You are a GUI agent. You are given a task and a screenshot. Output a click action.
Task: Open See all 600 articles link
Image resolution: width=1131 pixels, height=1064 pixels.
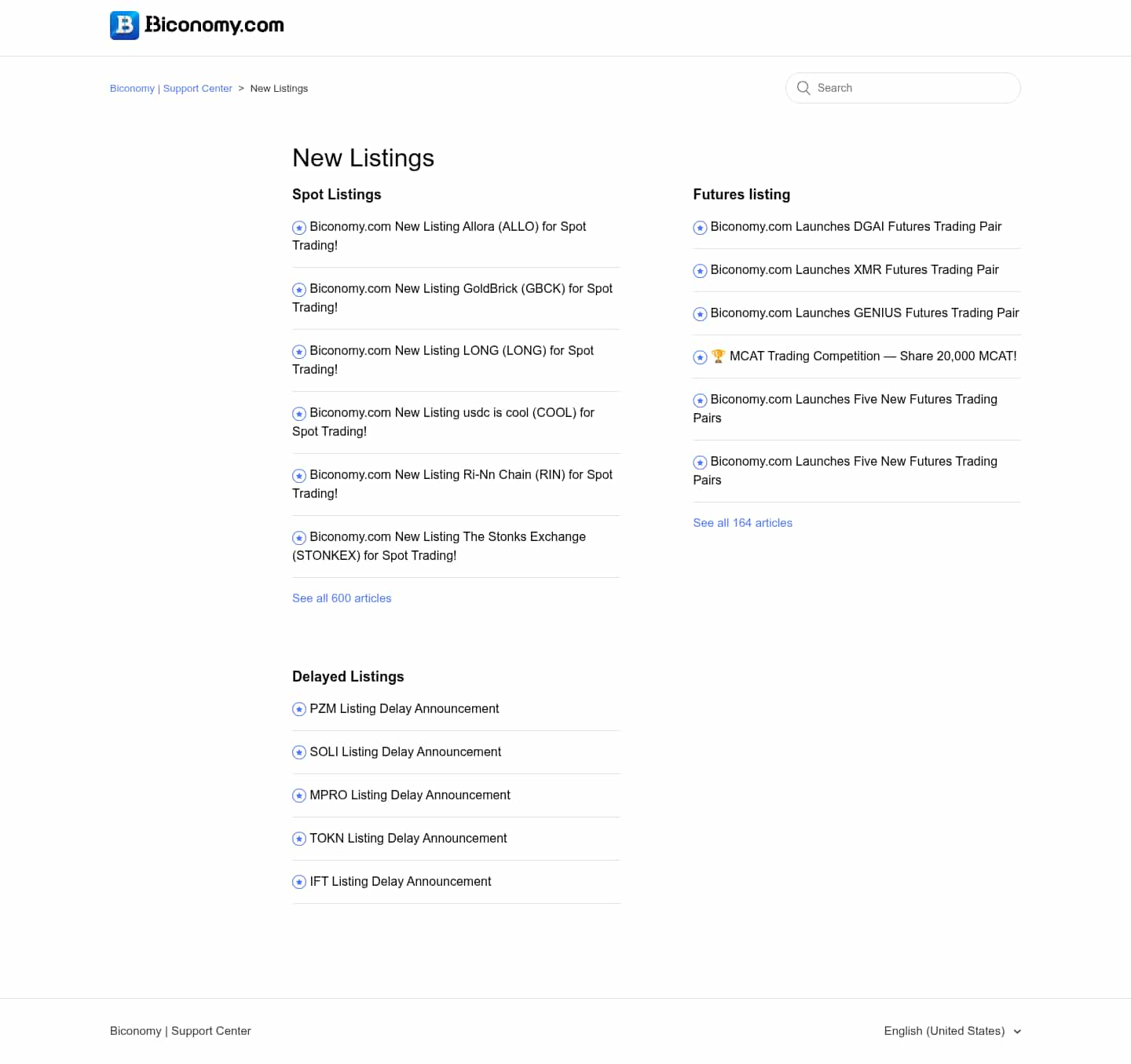342,598
